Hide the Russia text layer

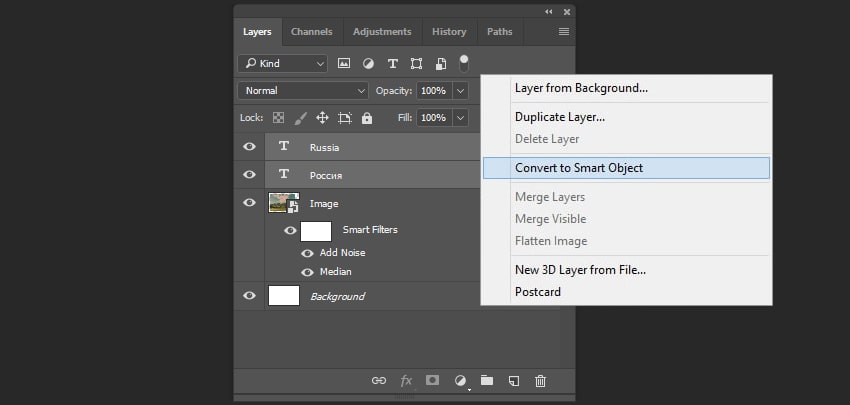250,147
